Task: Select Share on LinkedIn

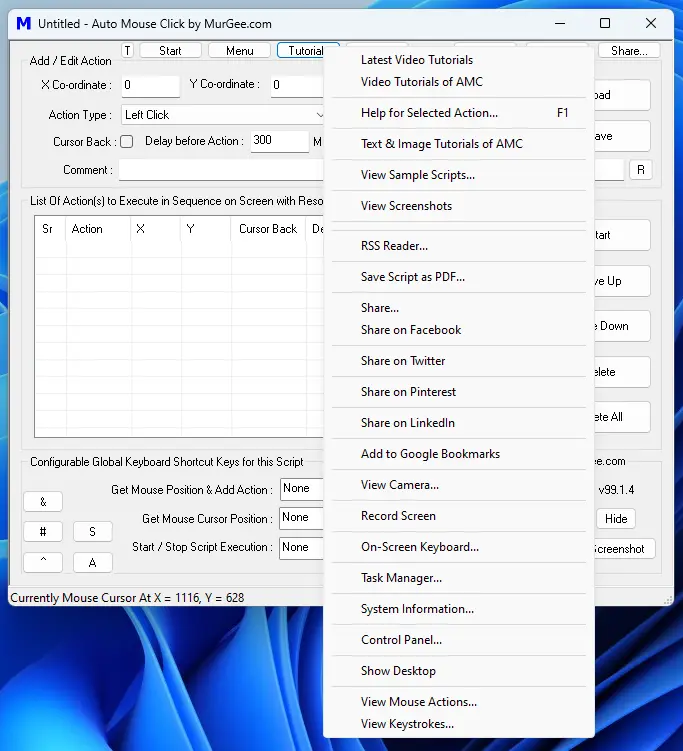Action: [408, 423]
